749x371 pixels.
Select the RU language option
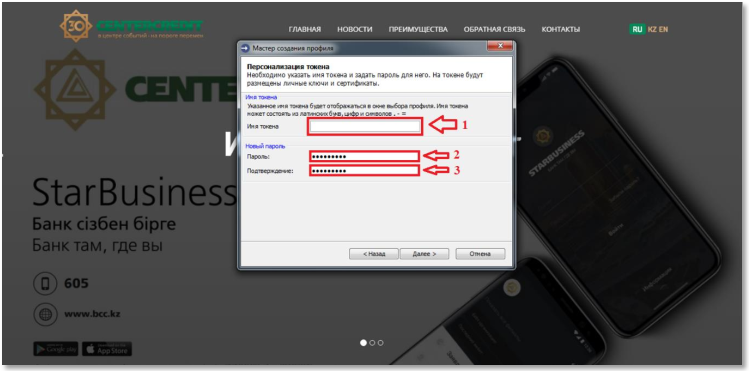637,29
